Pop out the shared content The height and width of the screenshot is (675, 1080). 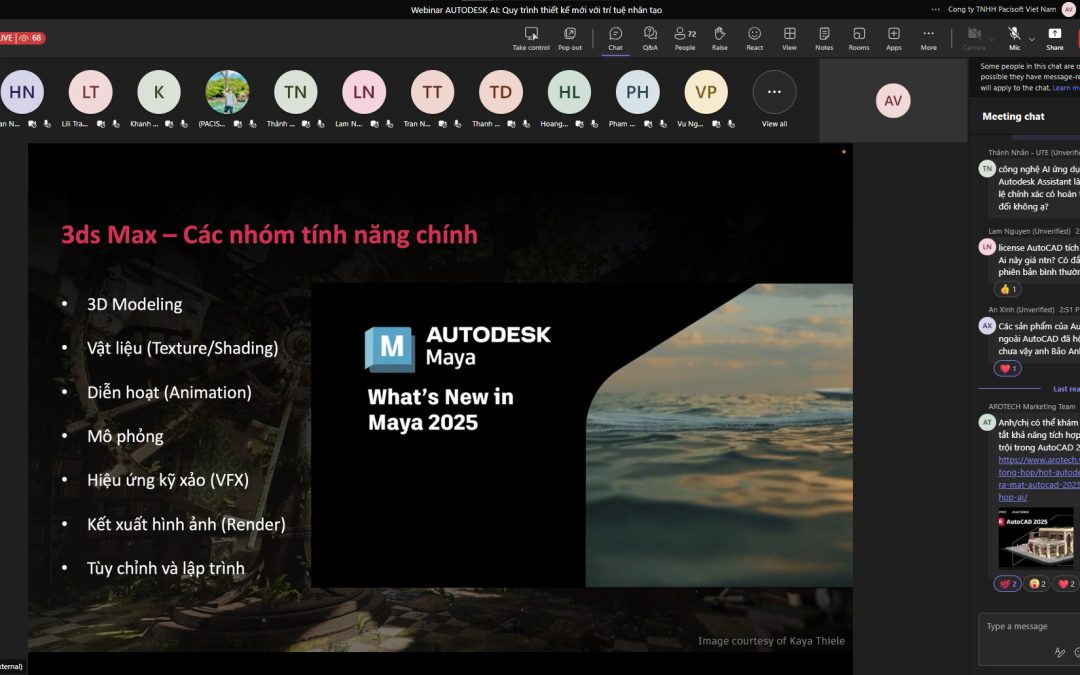[x=570, y=39]
